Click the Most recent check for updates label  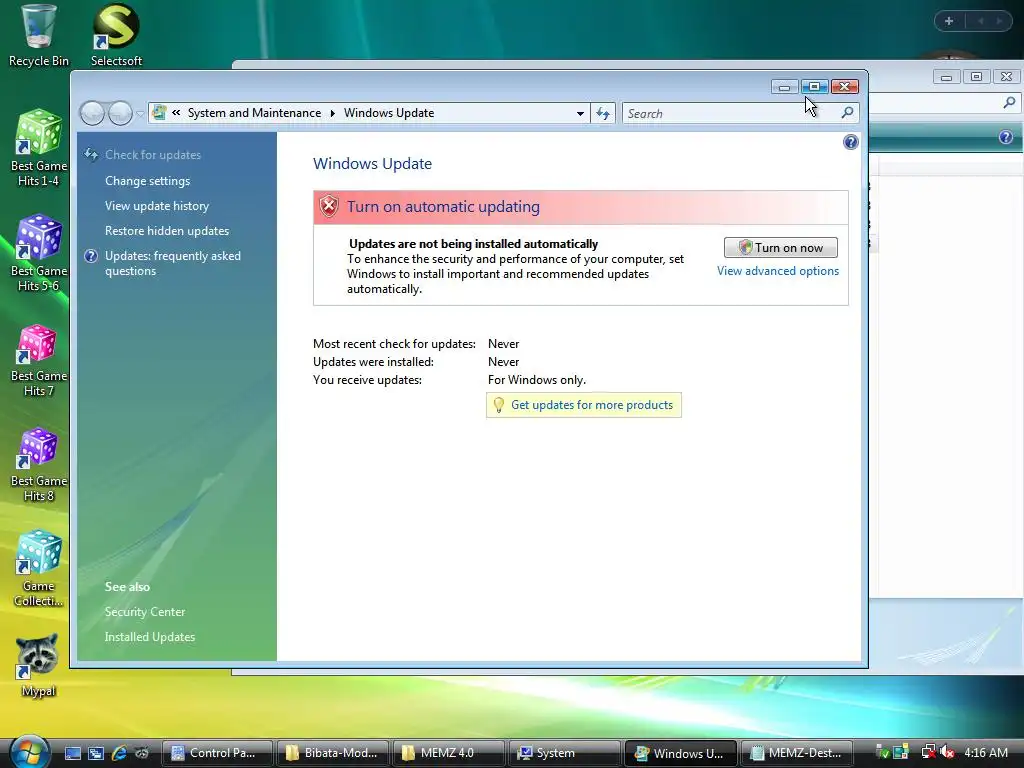394,344
